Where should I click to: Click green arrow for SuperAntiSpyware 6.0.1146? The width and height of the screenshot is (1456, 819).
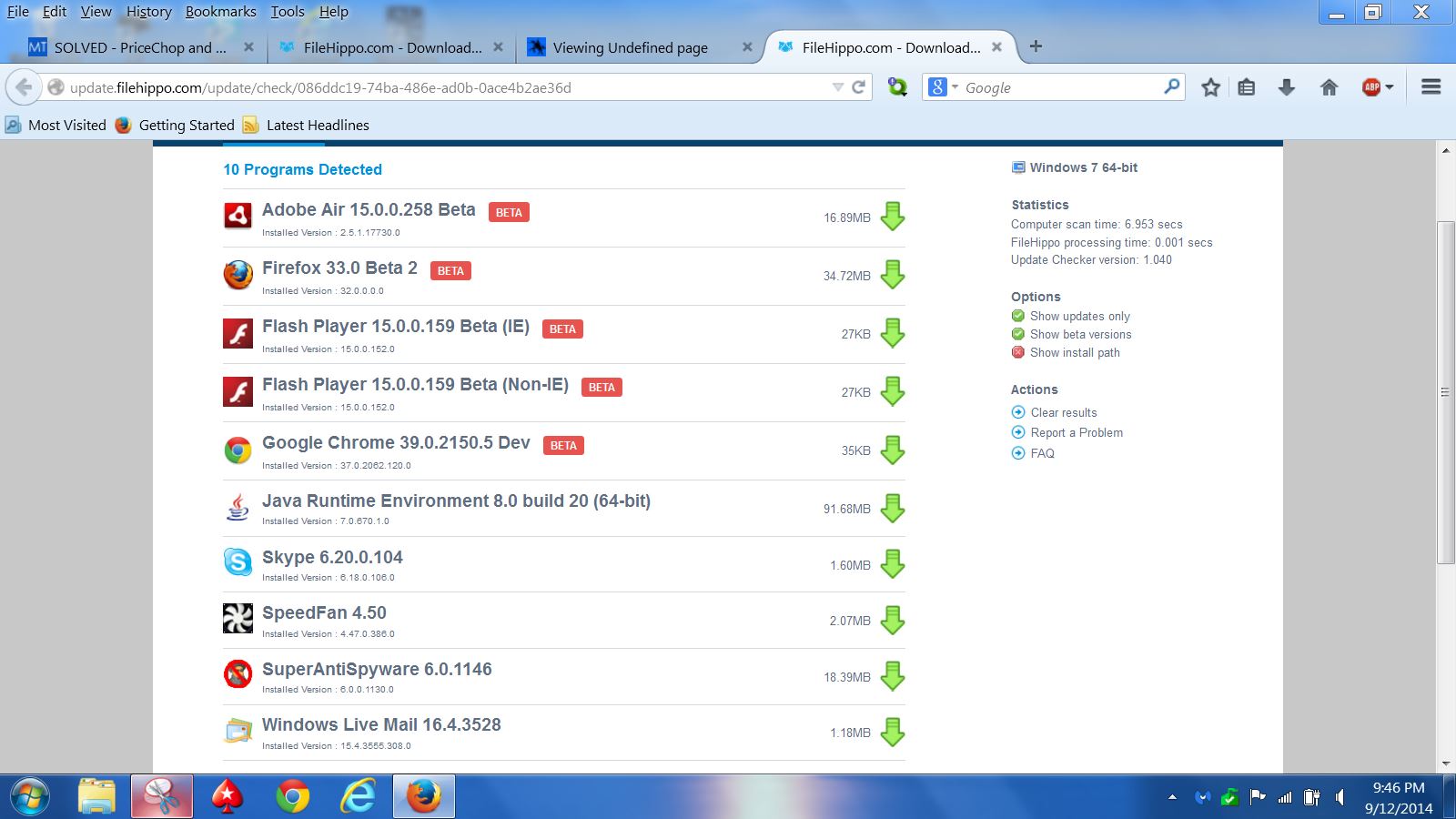click(893, 676)
